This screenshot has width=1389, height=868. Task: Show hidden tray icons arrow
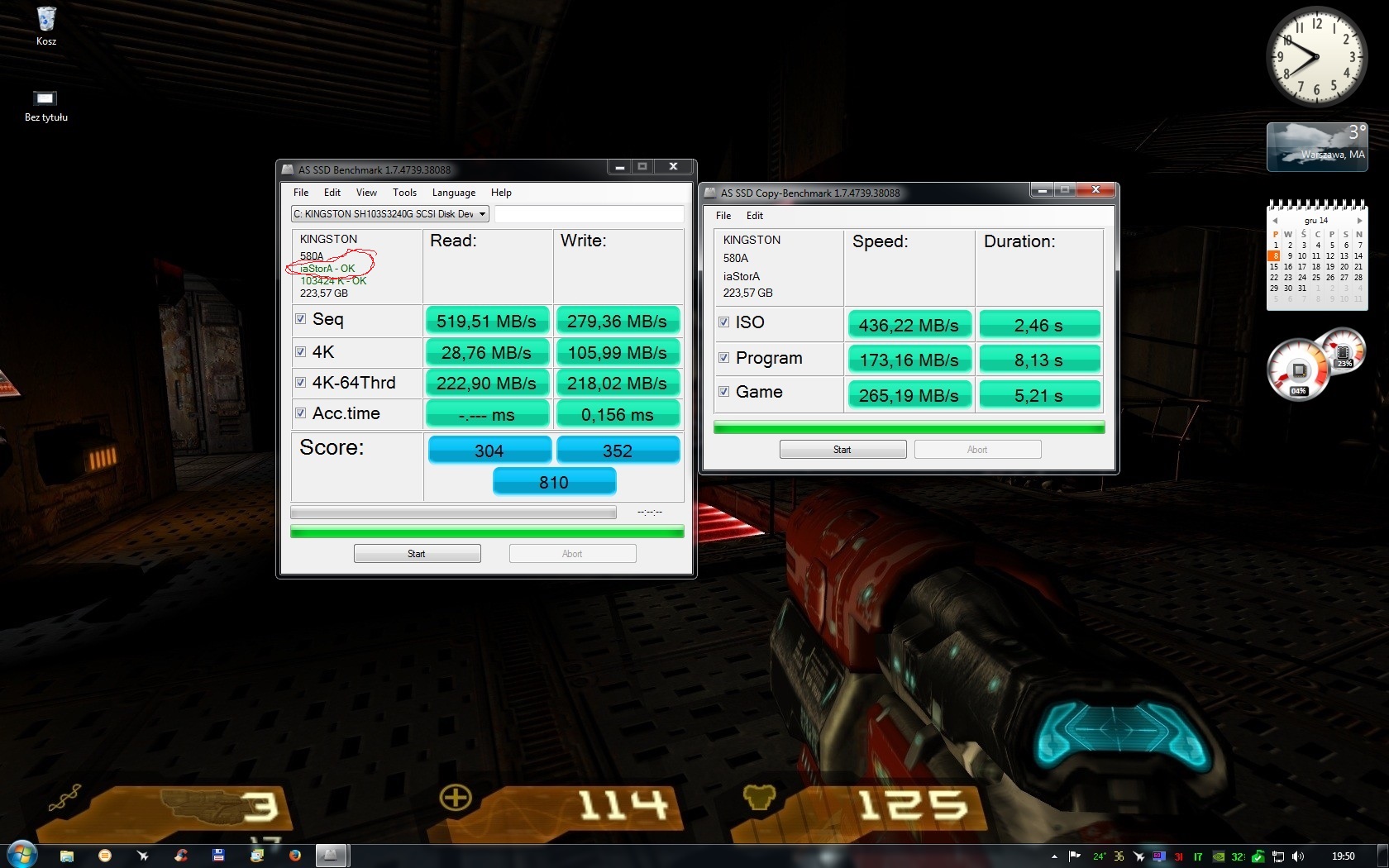tap(1054, 856)
